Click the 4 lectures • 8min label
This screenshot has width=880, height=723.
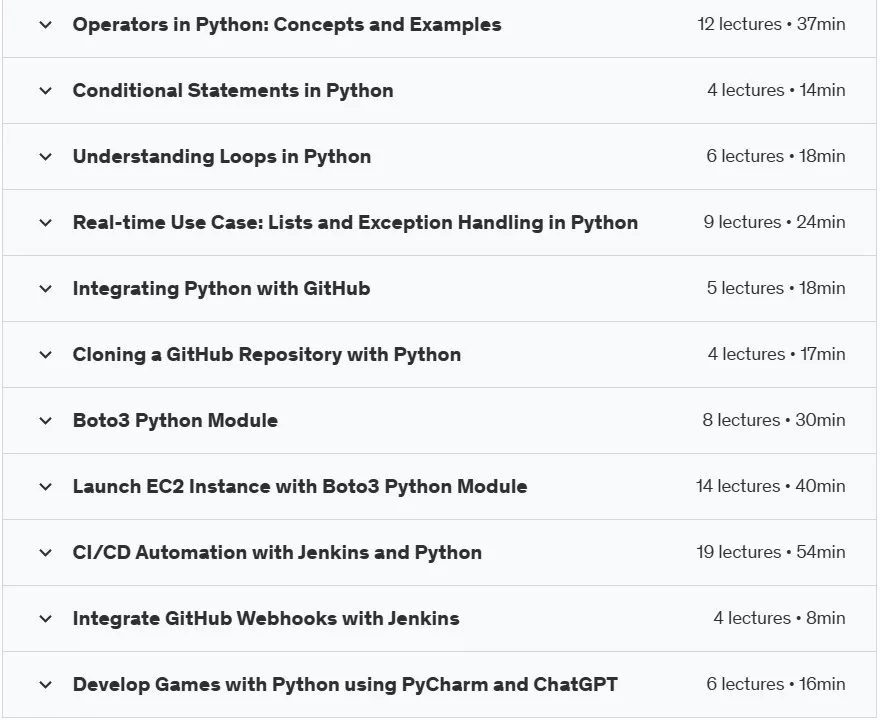click(779, 618)
